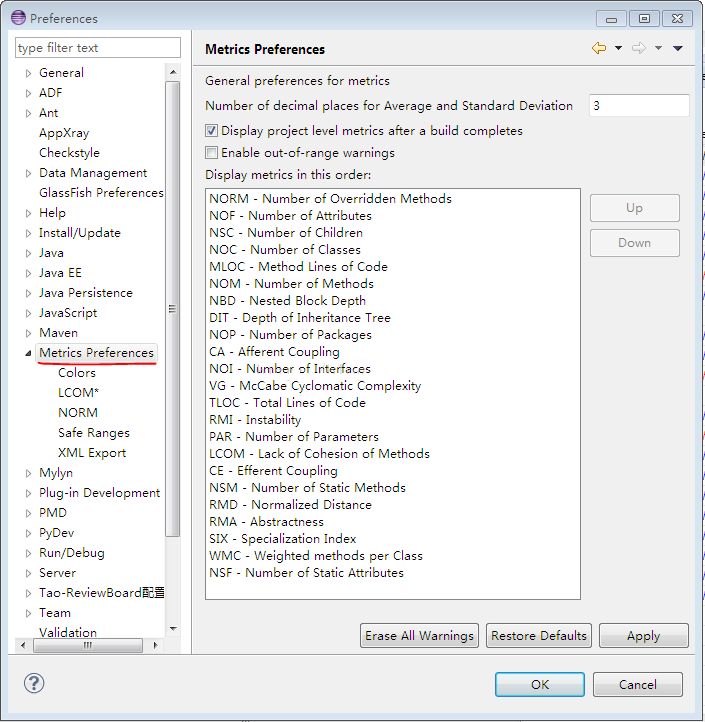Expand the Data Management node

coord(29,173)
